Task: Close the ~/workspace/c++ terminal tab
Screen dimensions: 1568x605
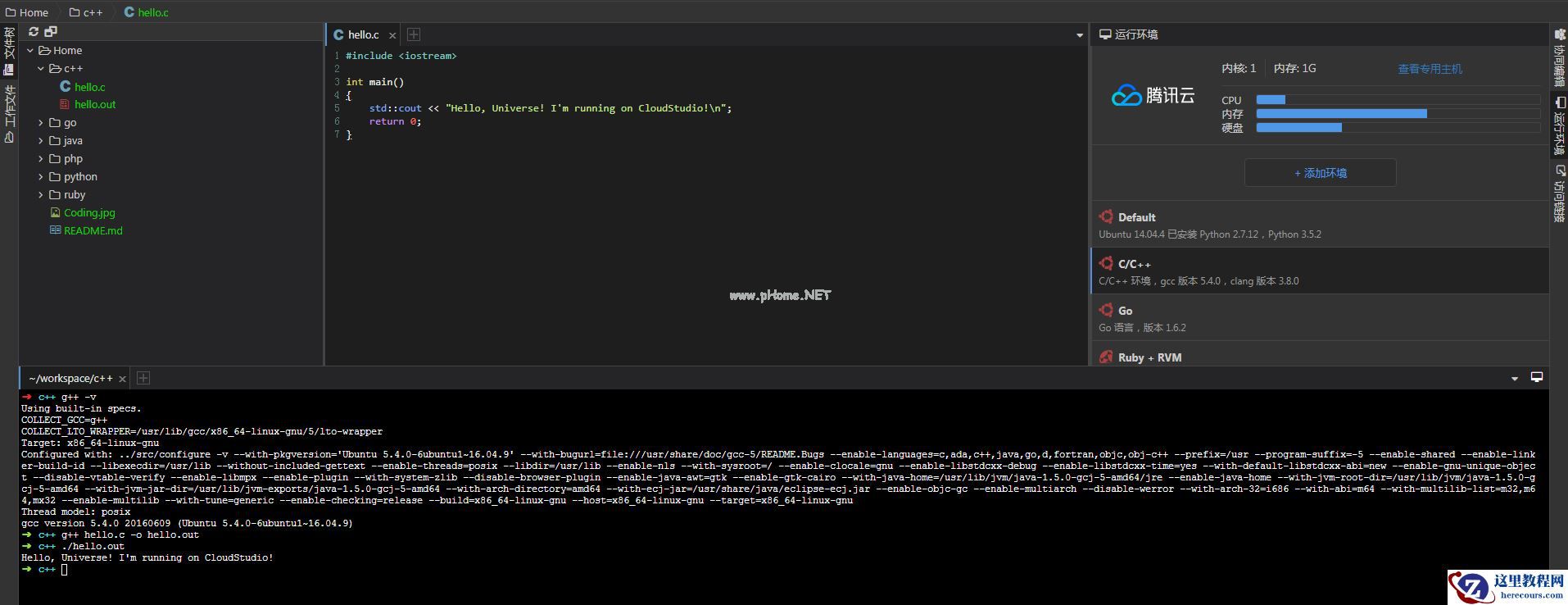Action: (122, 379)
